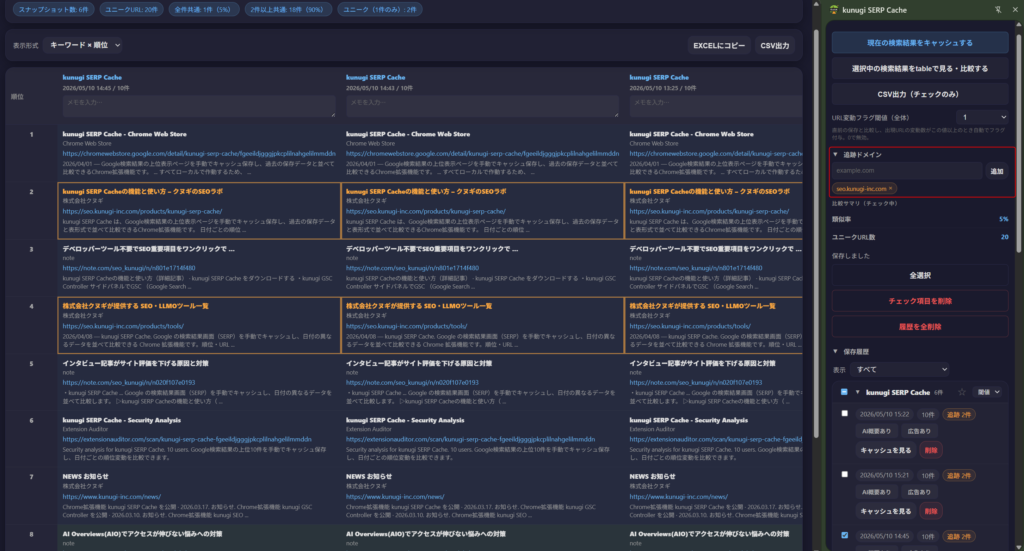Click the side panel scroll-down arrow
This screenshot has height=551, width=1024.
point(1019,547)
